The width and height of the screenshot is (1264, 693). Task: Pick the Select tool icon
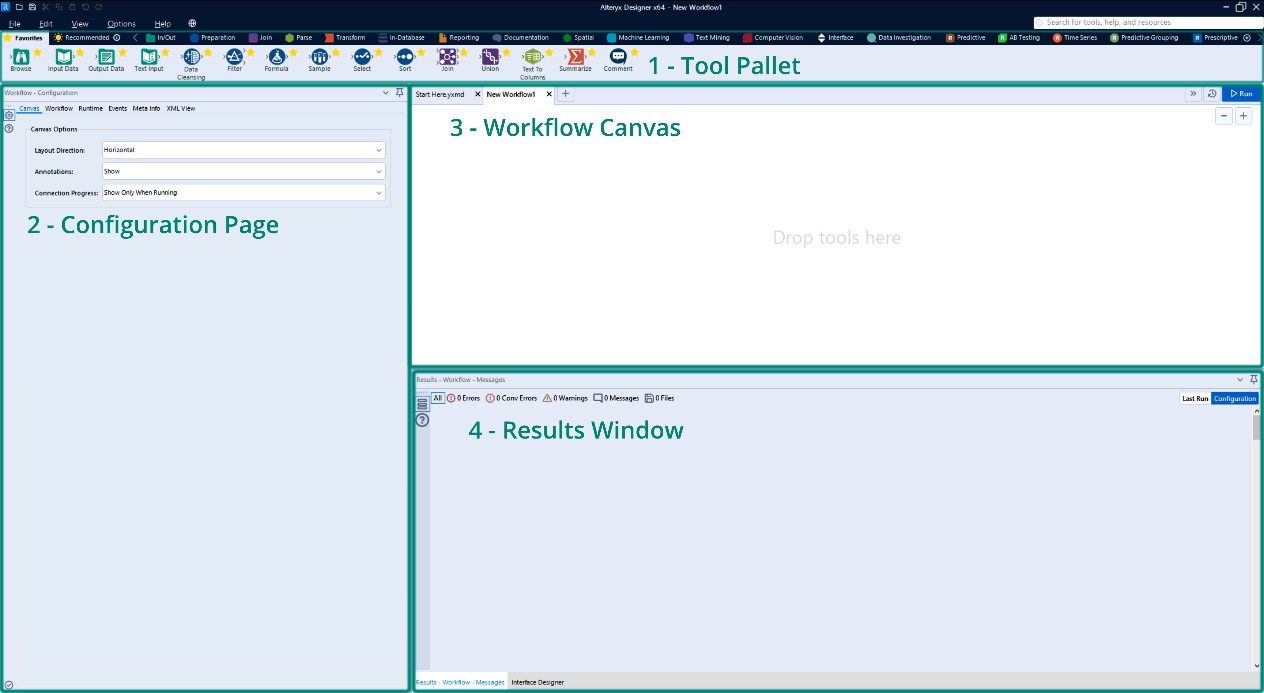point(362,57)
